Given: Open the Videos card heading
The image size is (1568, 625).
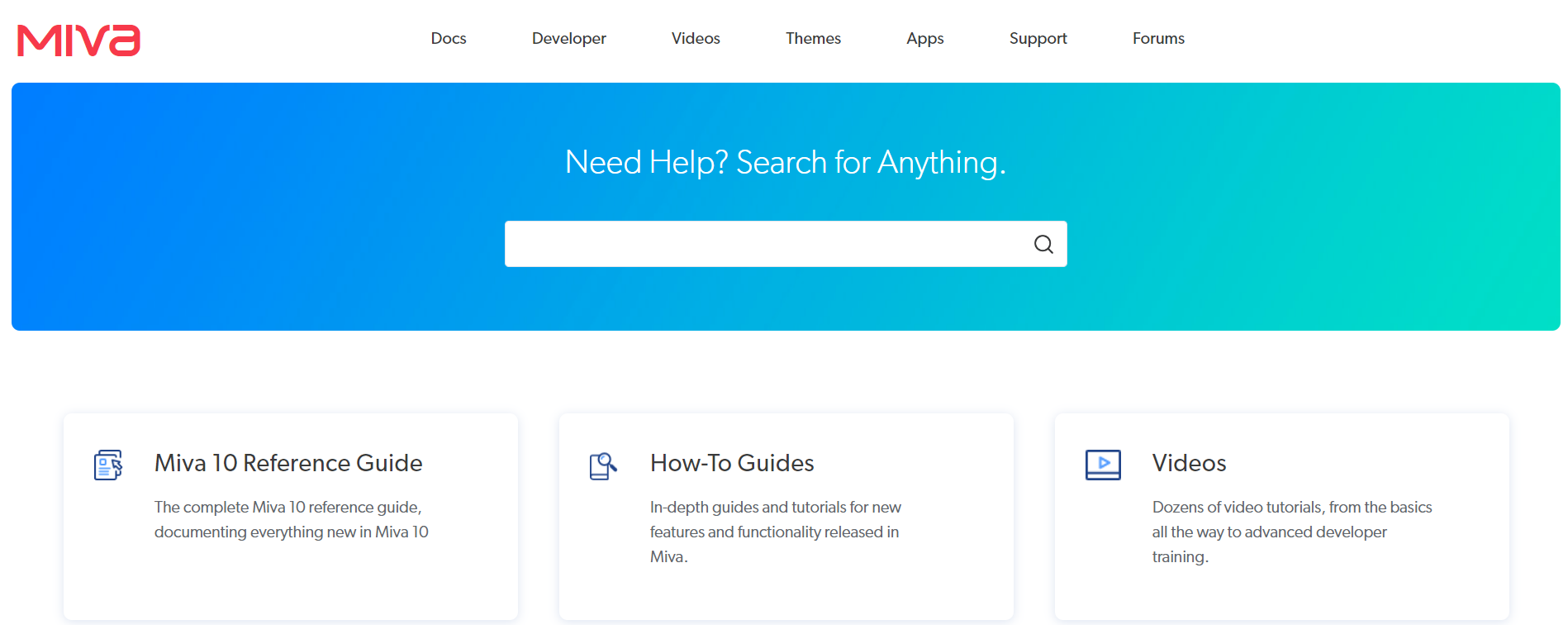Looking at the screenshot, I should (1189, 463).
